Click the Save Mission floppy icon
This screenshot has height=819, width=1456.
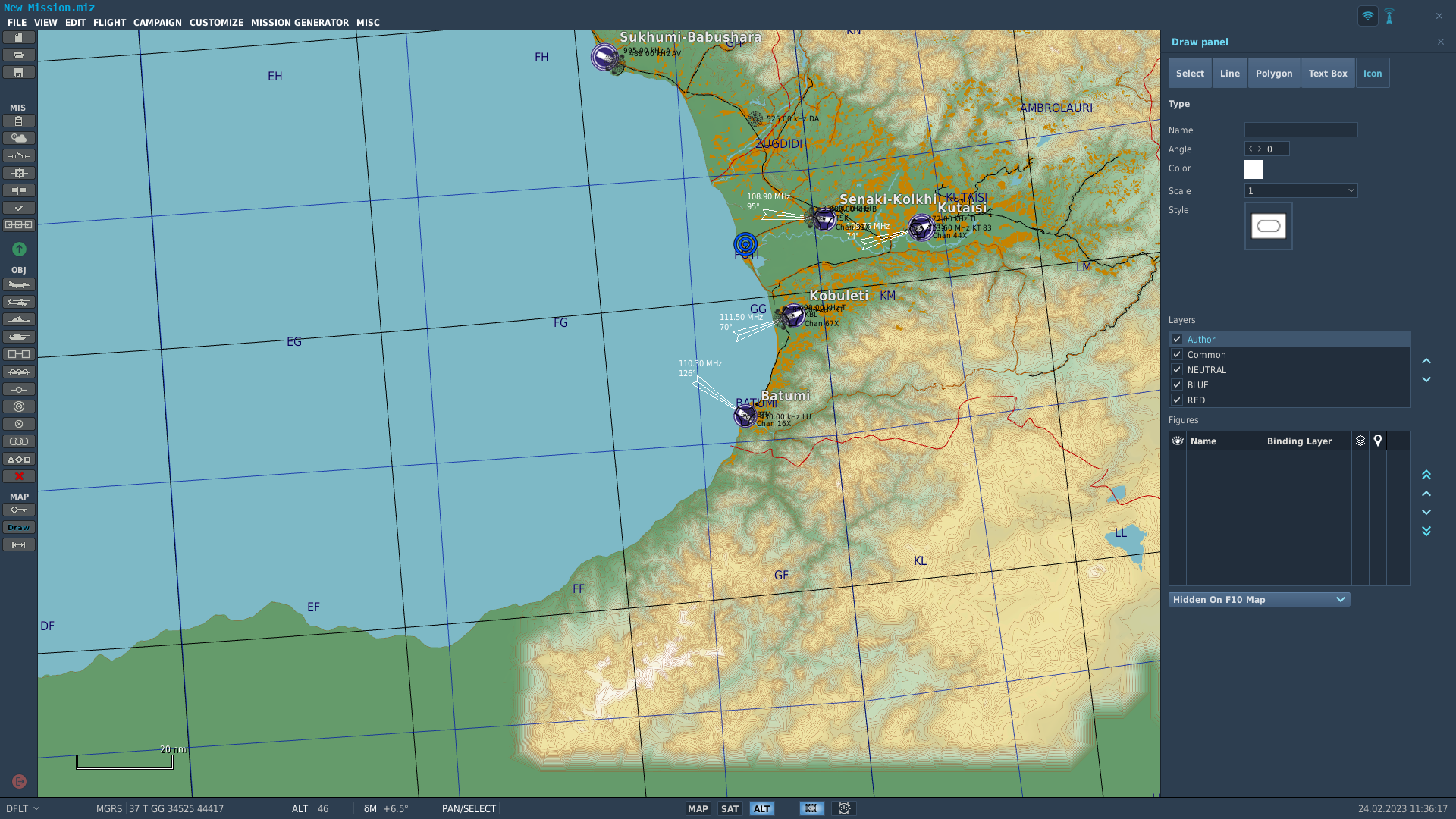(x=19, y=72)
